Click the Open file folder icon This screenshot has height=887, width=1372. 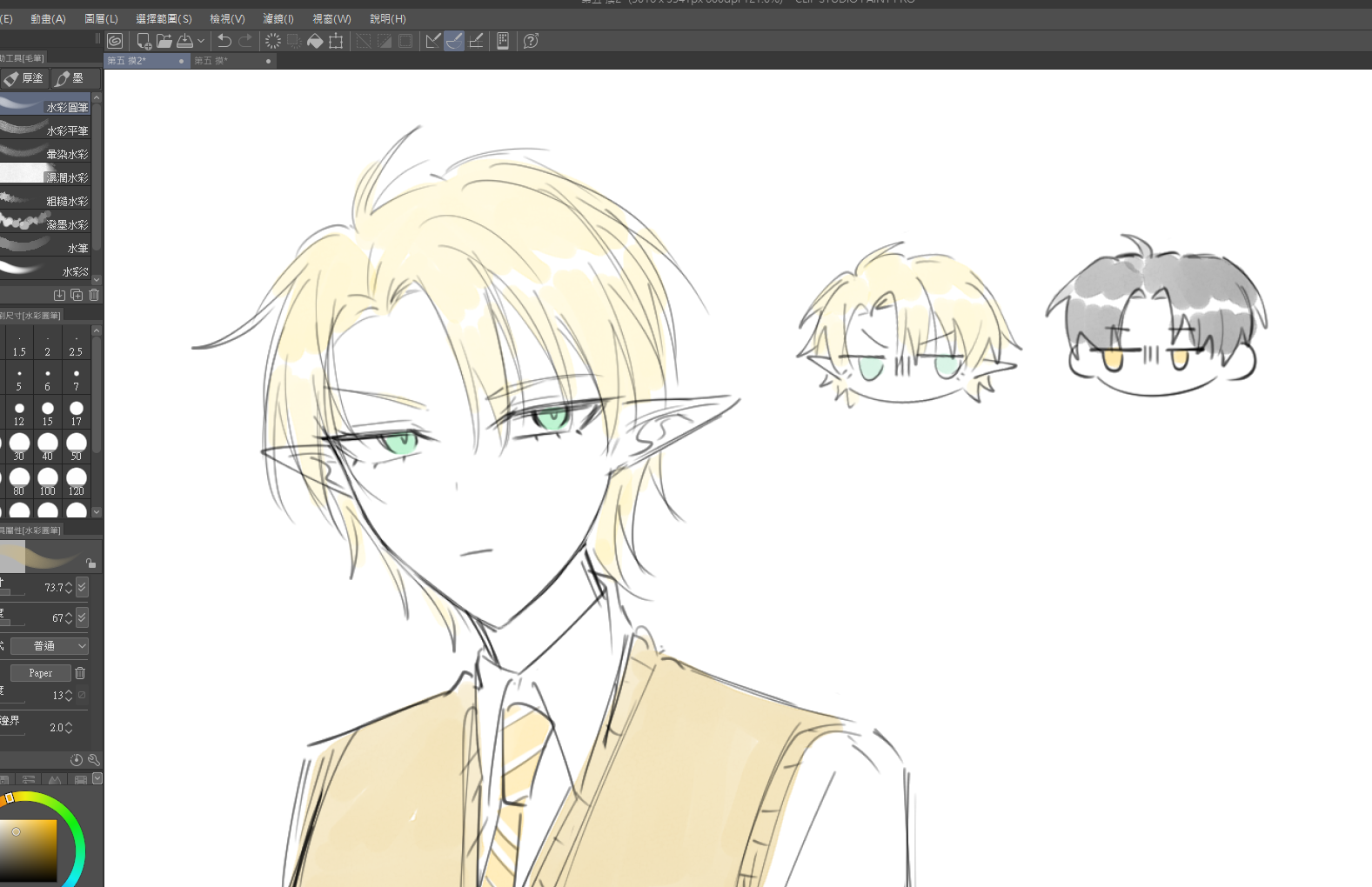pyautogui.click(x=164, y=41)
